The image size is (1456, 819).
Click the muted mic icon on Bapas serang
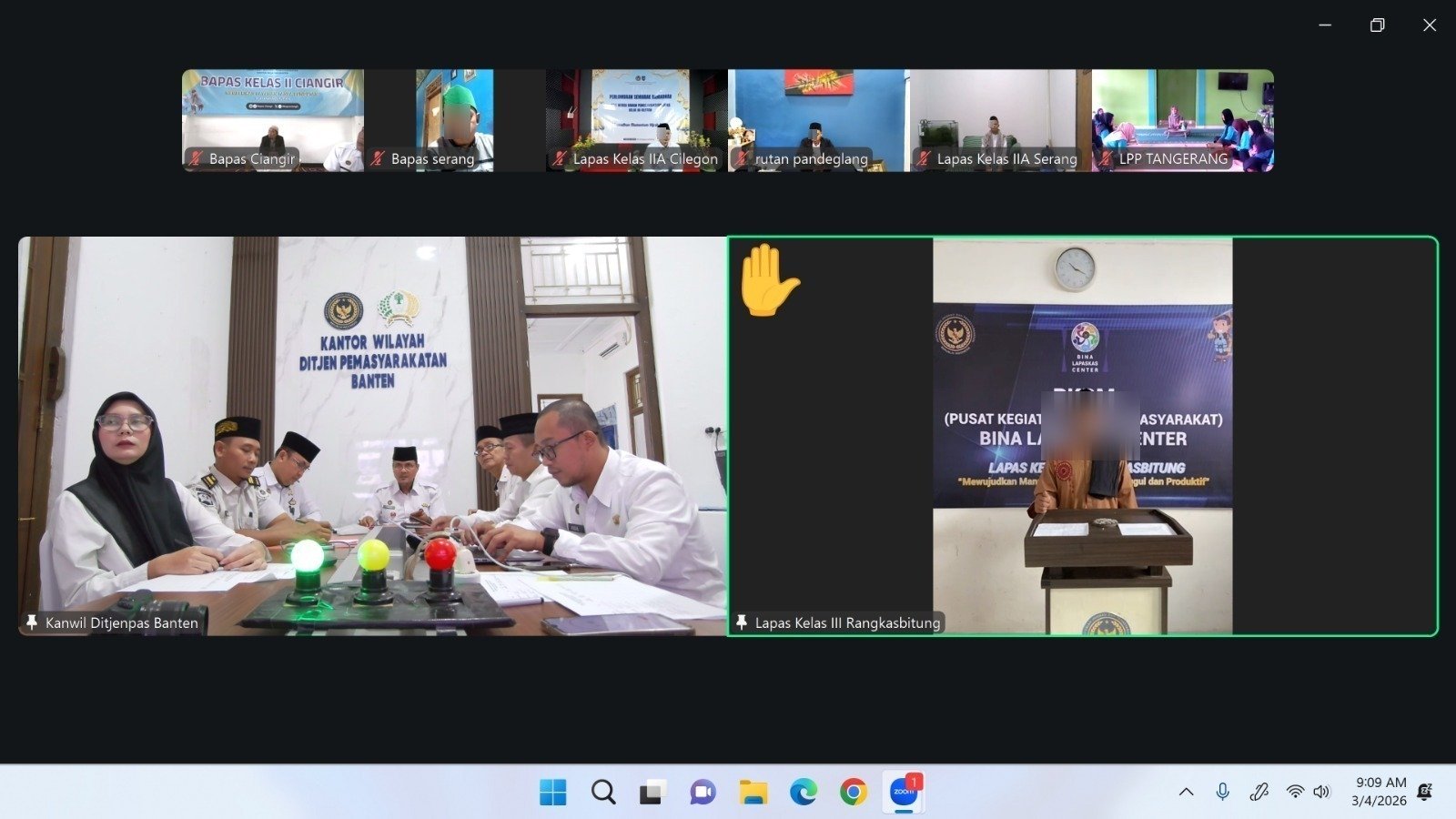click(x=378, y=159)
